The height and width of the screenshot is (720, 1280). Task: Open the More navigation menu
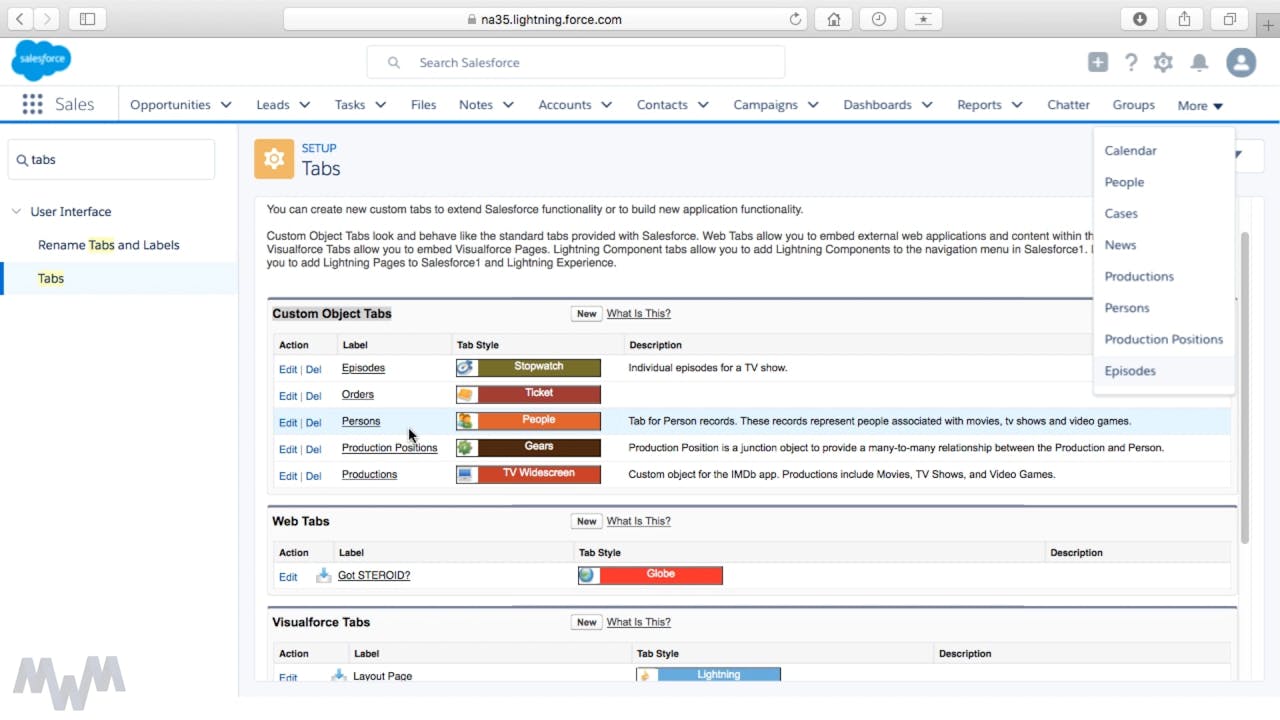pos(1200,105)
